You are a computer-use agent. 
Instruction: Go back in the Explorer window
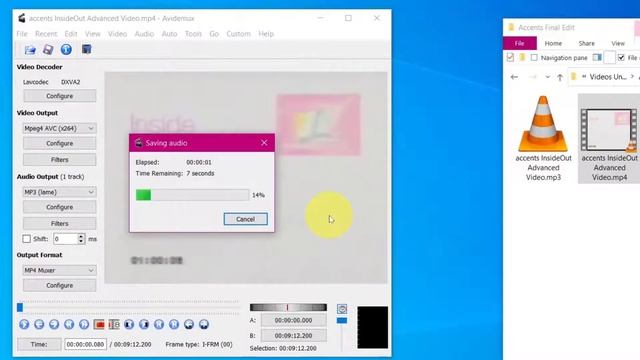click(514, 77)
